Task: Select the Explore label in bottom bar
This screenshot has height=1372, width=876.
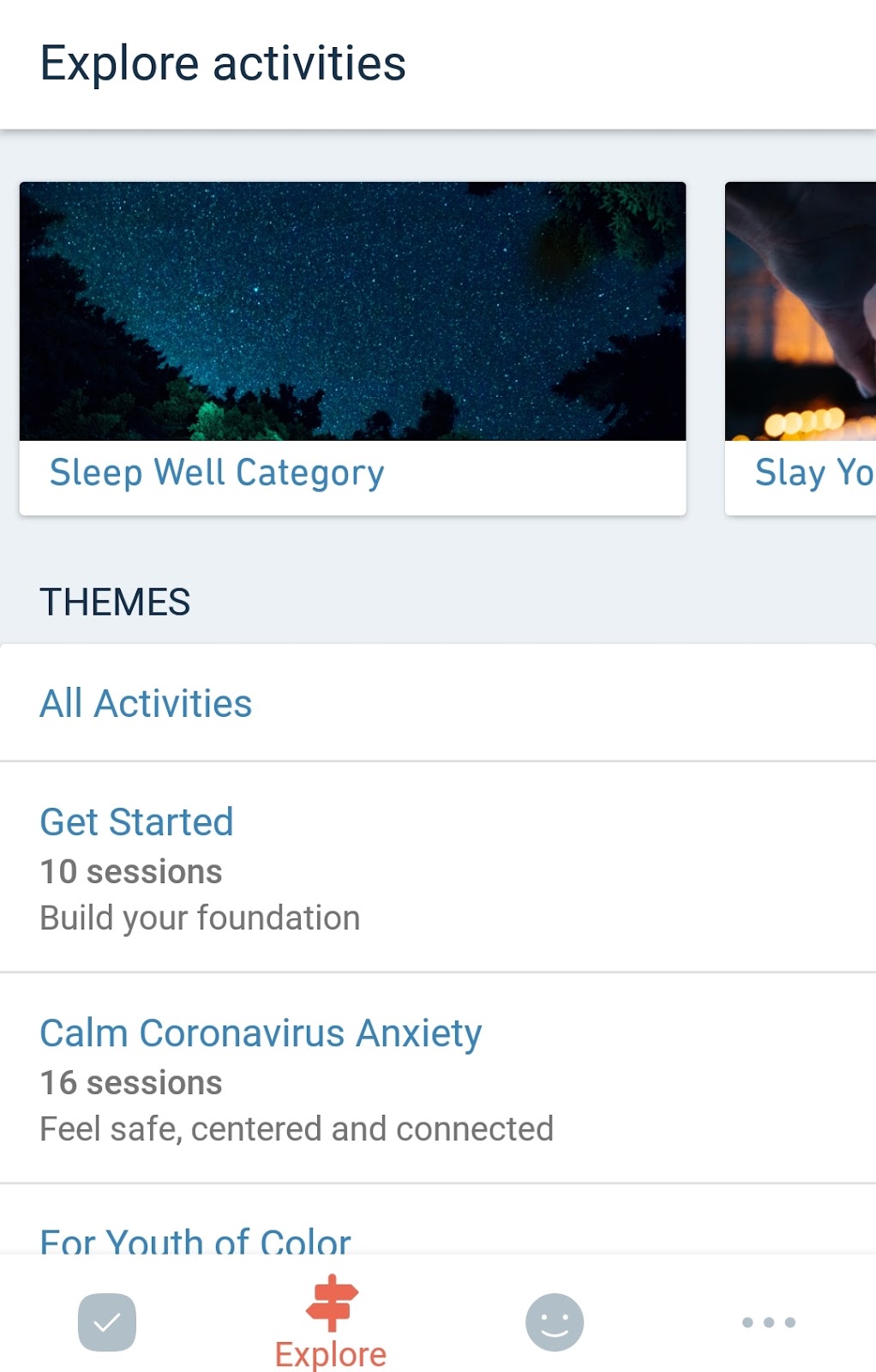Action: (331, 1355)
